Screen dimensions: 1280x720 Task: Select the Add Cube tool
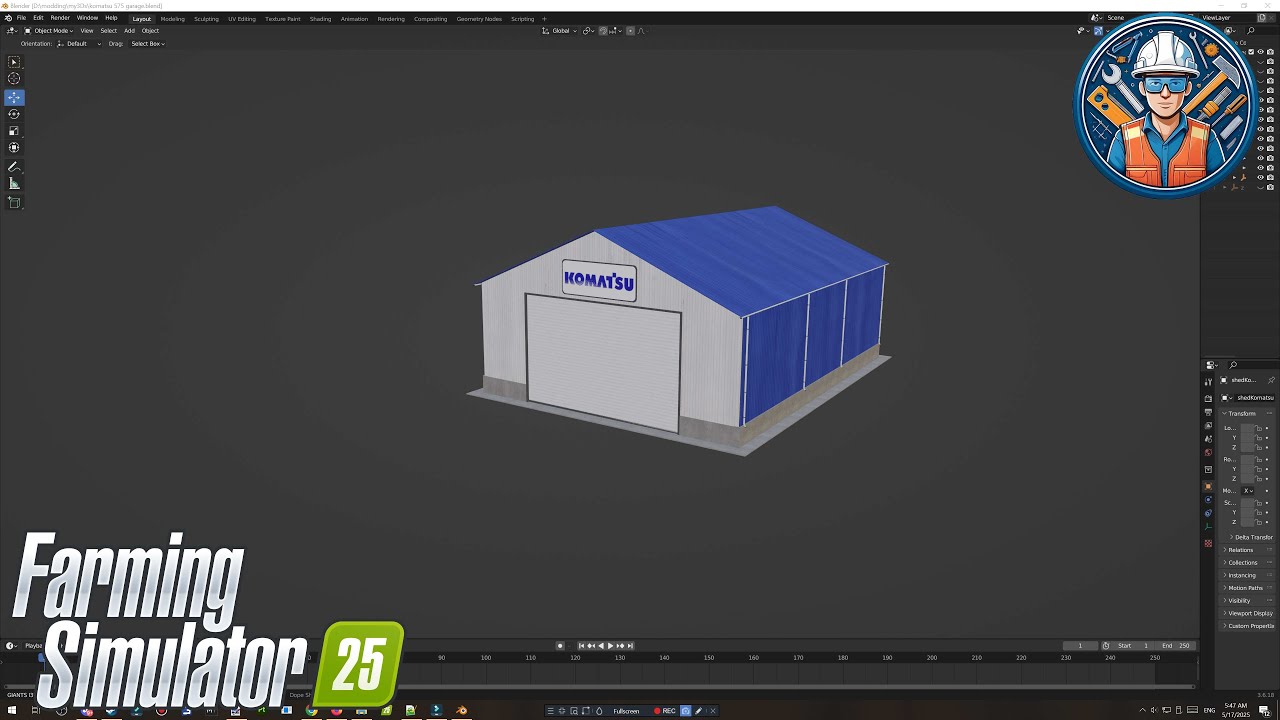[x=14, y=202]
